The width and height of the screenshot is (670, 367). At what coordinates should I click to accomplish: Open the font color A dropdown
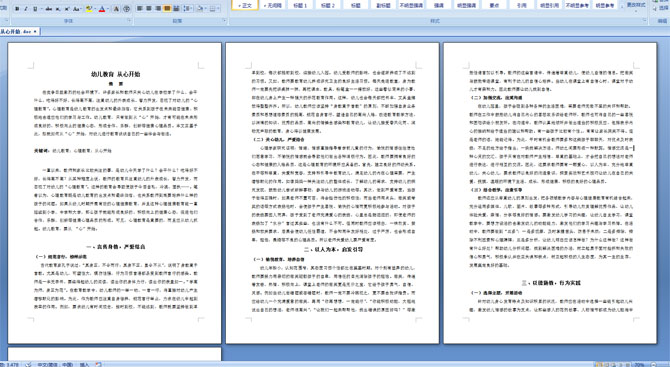pos(108,9)
